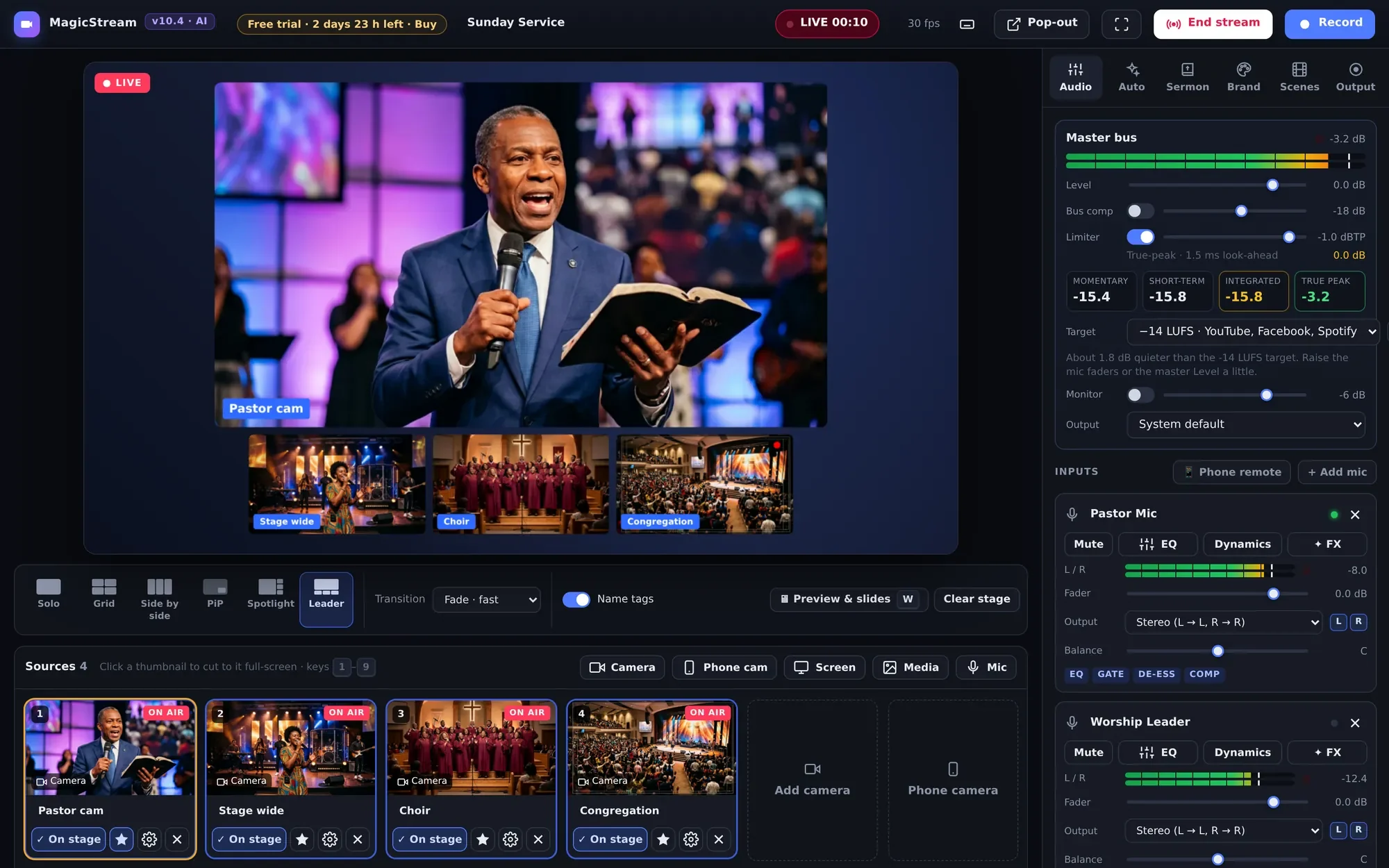Enable the Monitor switch

(1140, 394)
